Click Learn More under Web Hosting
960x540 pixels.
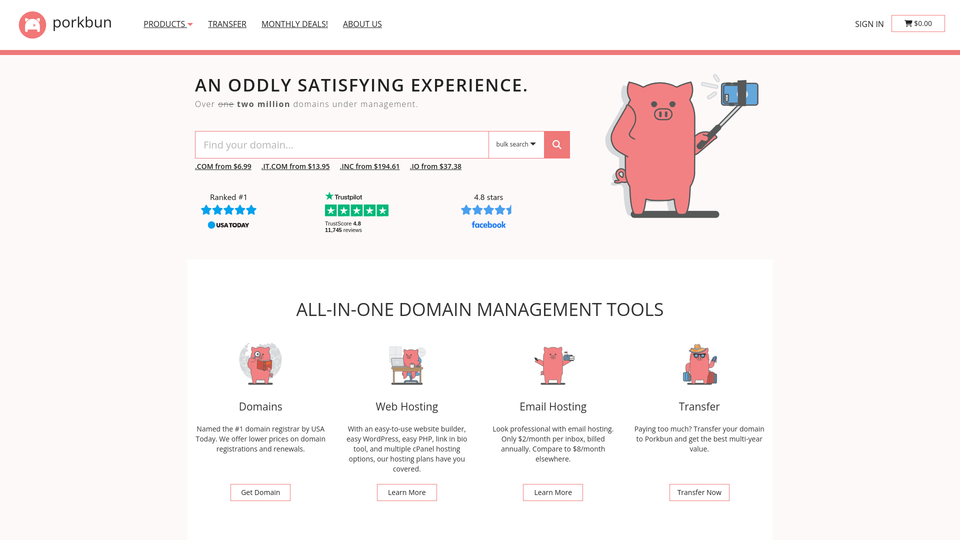407,492
